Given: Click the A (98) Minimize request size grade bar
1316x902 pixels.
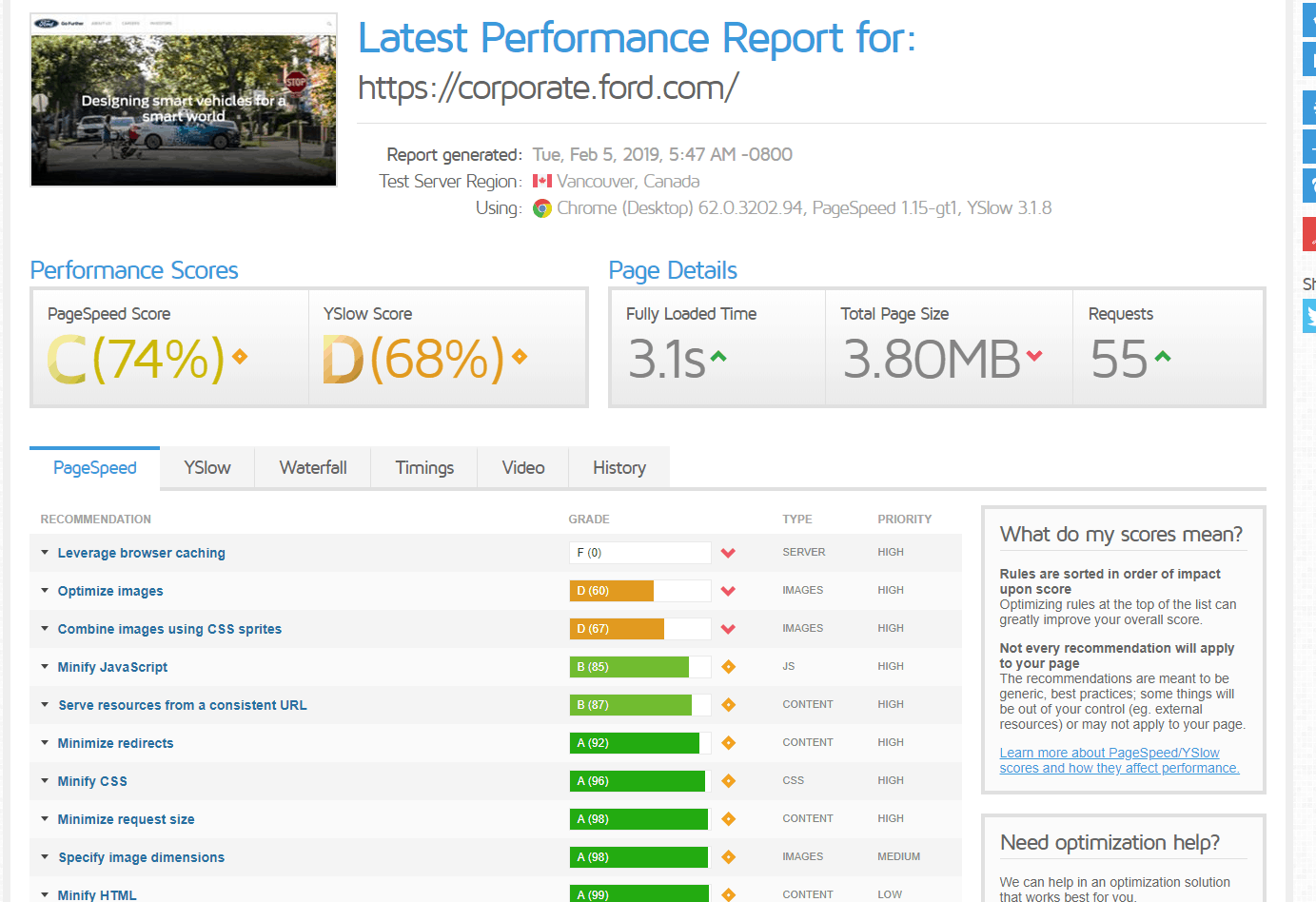Looking at the screenshot, I should click(639, 819).
